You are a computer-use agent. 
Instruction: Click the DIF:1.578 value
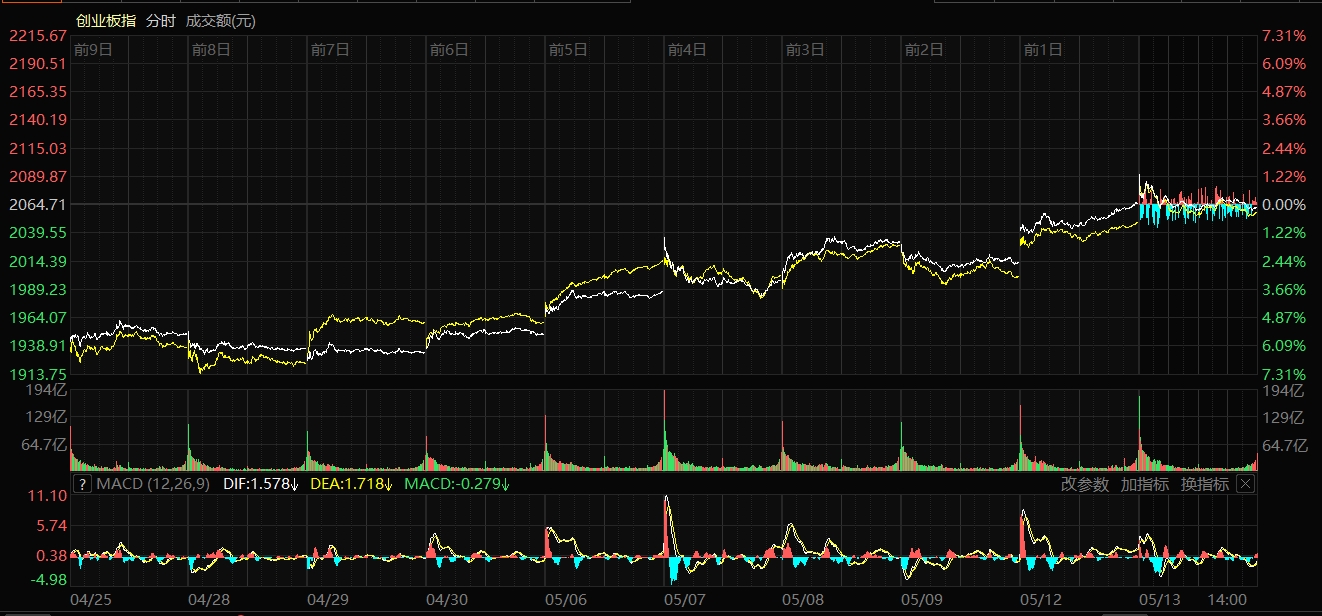coord(260,484)
